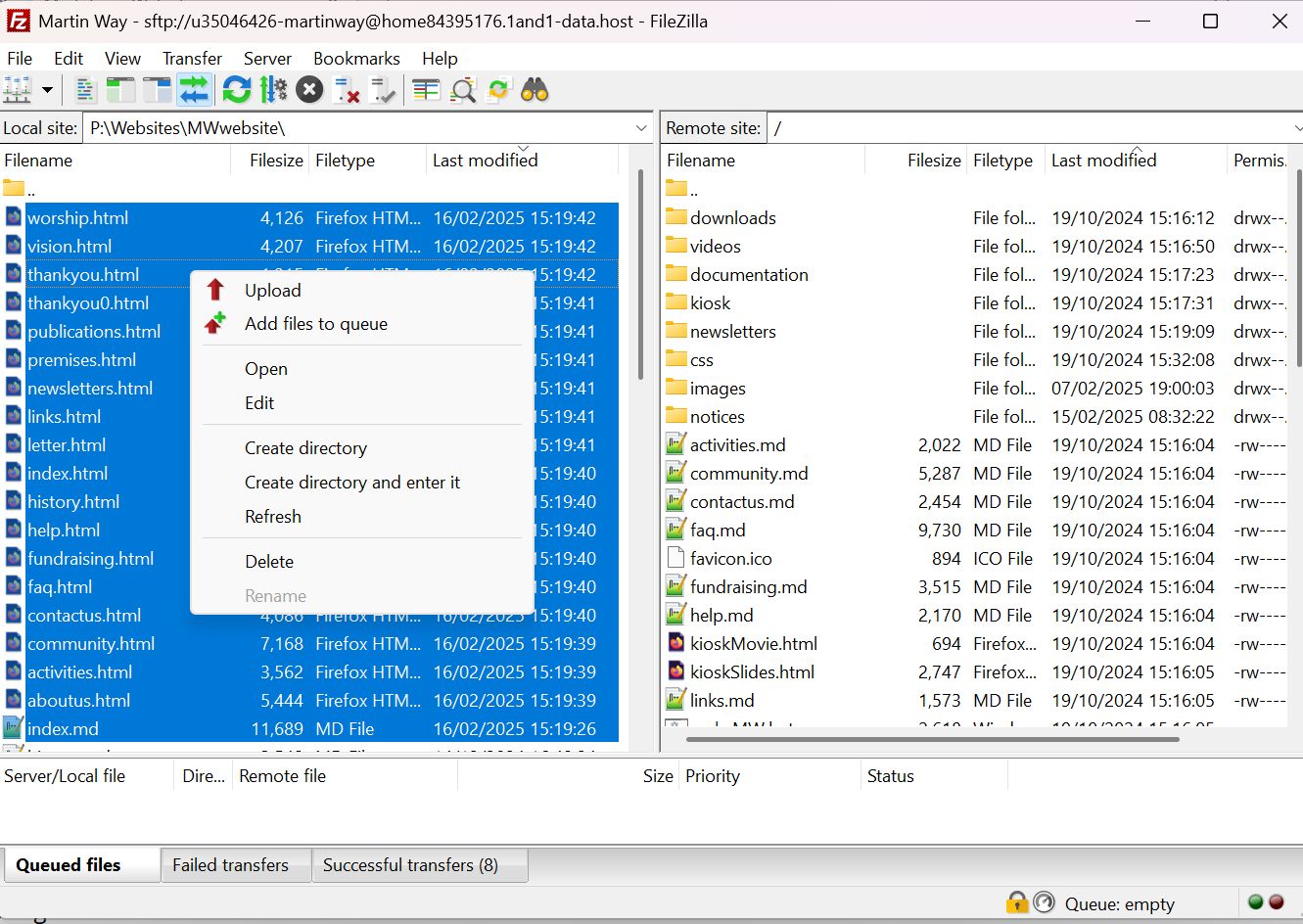This screenshot has height=924, width=1303.
Task: Open Successful transfers (8) tab
Action: pos(410,865)
